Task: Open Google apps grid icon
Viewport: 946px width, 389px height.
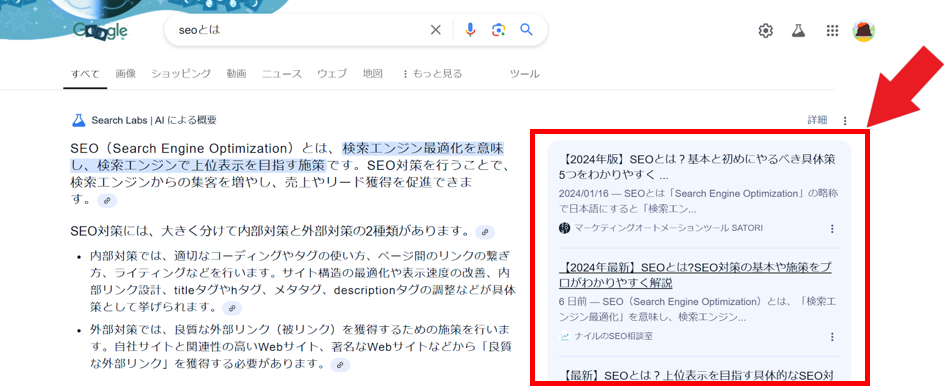Action: pos(832,30)
